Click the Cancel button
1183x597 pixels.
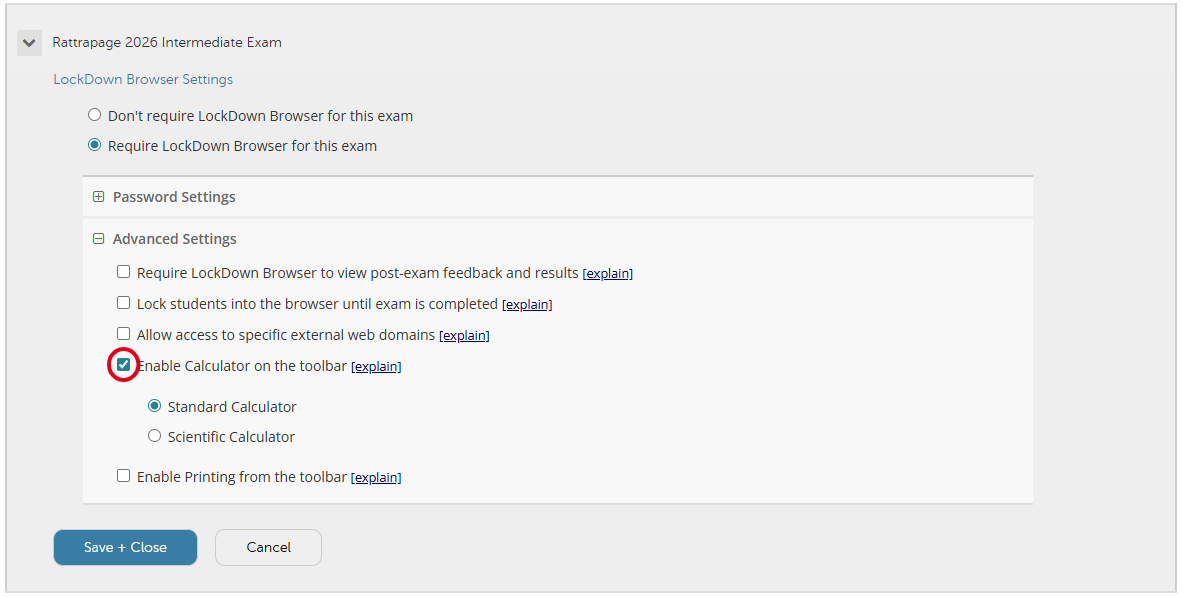pos(268,547)
